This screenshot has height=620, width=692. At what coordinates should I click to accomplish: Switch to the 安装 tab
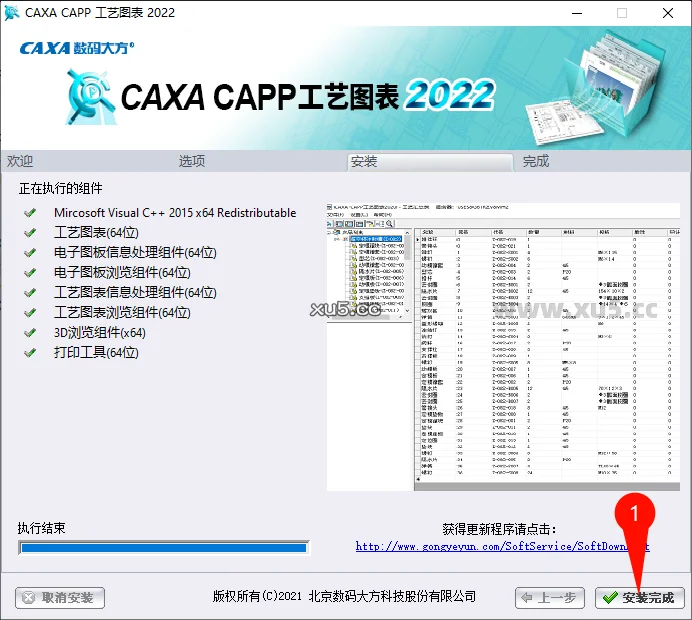364,161
